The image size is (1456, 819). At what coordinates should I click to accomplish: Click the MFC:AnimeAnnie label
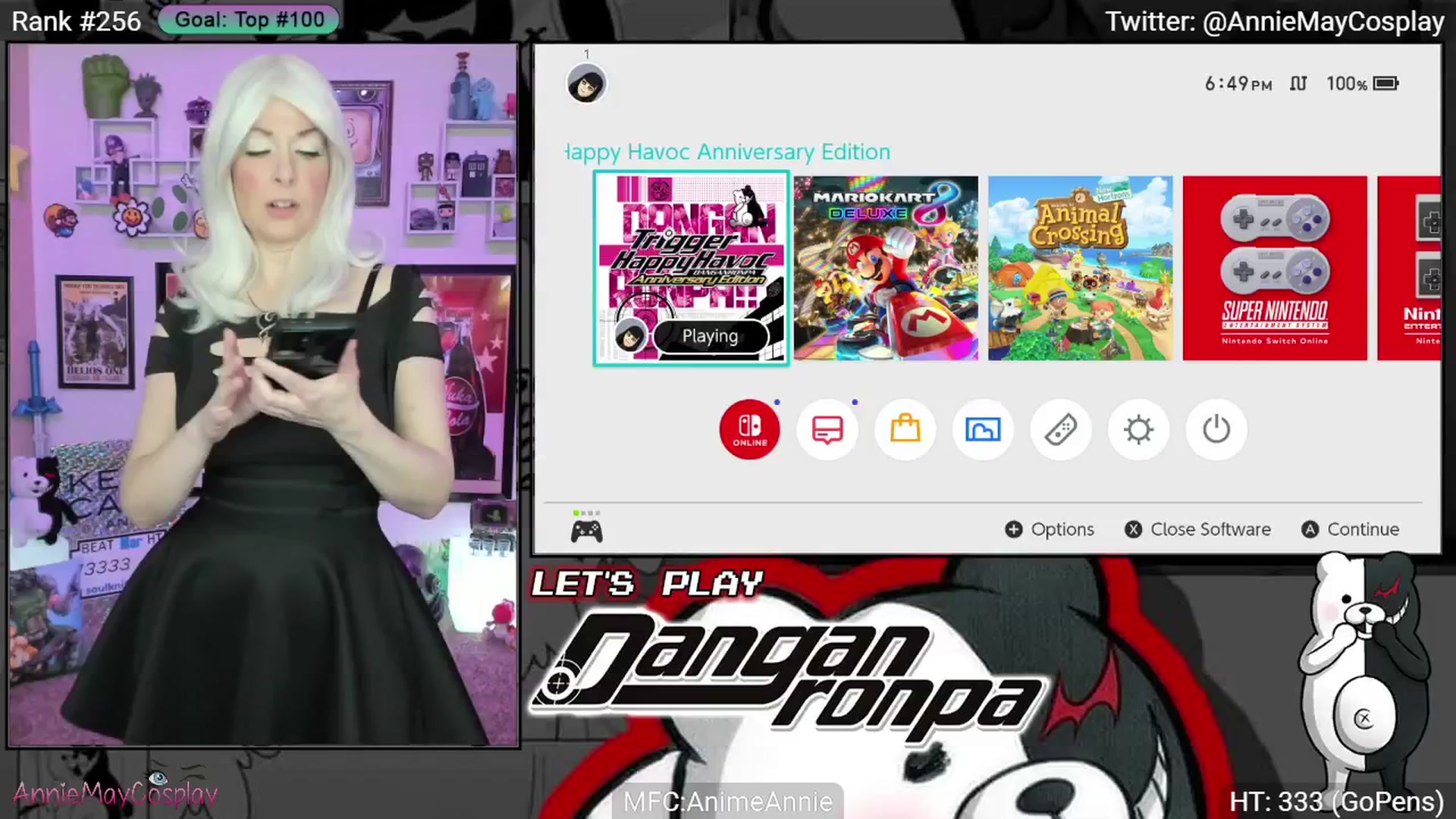click(728, 802)
